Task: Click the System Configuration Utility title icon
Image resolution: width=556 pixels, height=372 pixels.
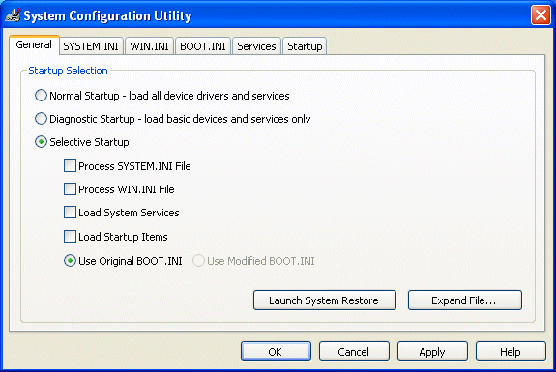Action: click(13, 15)
